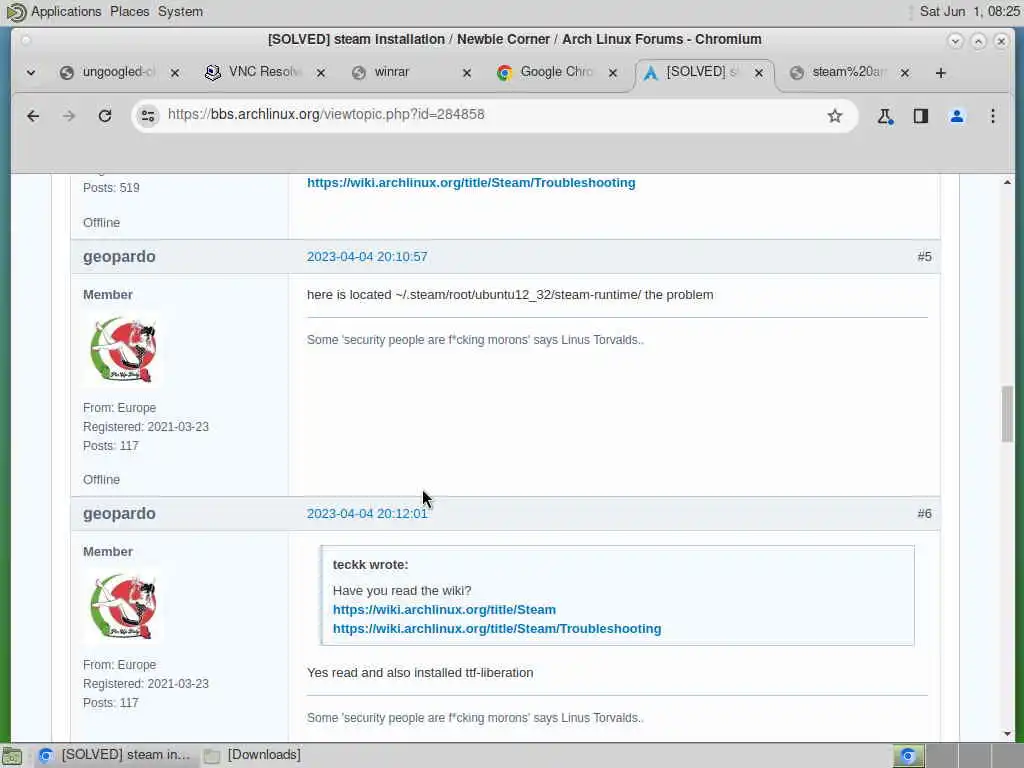Open the Places menu

pyautogui.click(x=129, y=12)
